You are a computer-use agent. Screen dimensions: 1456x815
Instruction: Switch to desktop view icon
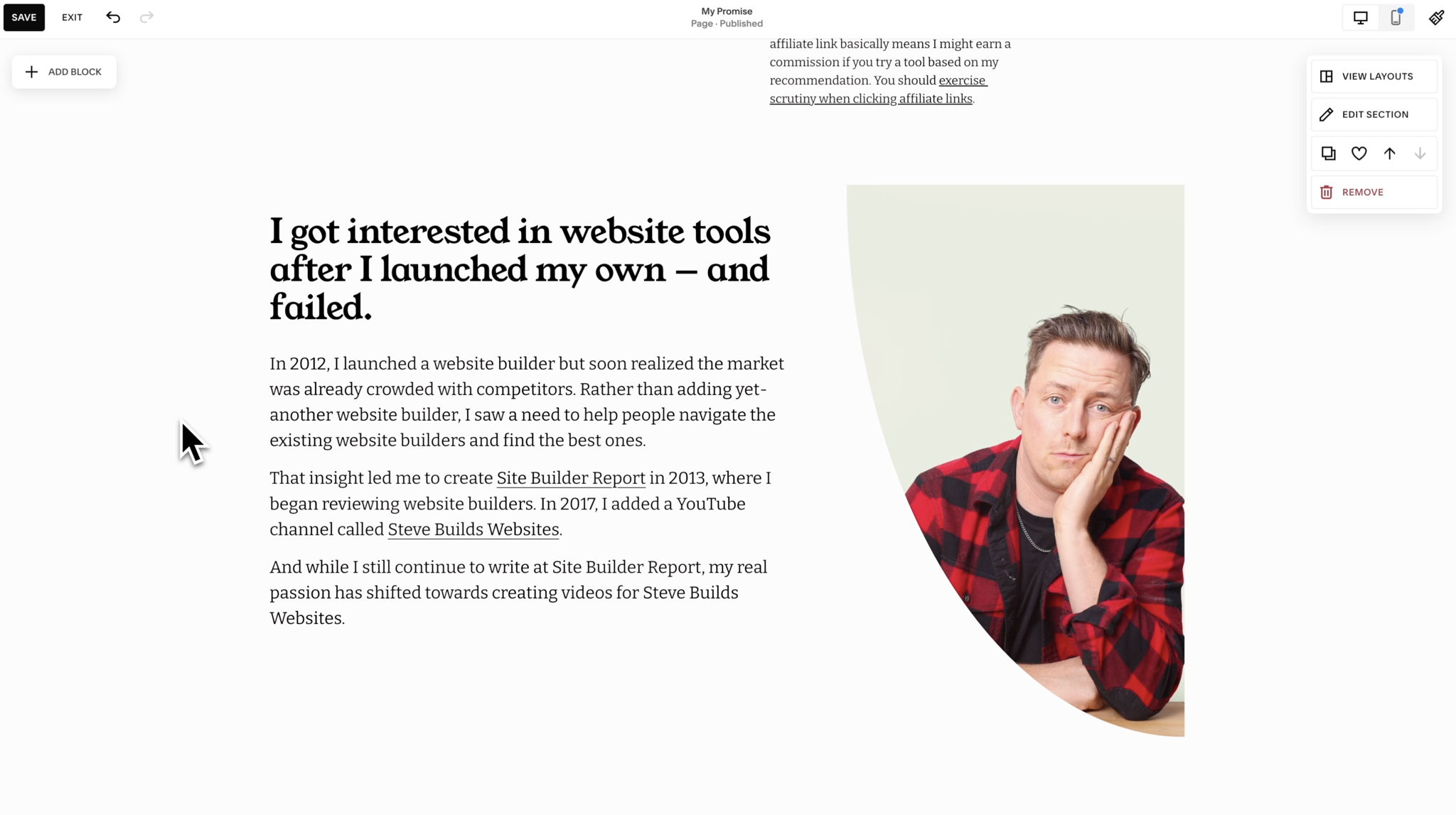click(1360, 18)
